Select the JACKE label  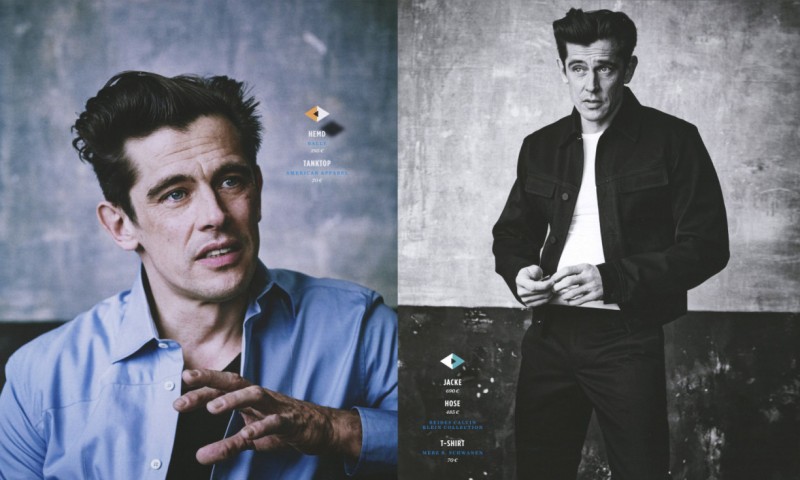pyautogui.click(x=452, y=383)
